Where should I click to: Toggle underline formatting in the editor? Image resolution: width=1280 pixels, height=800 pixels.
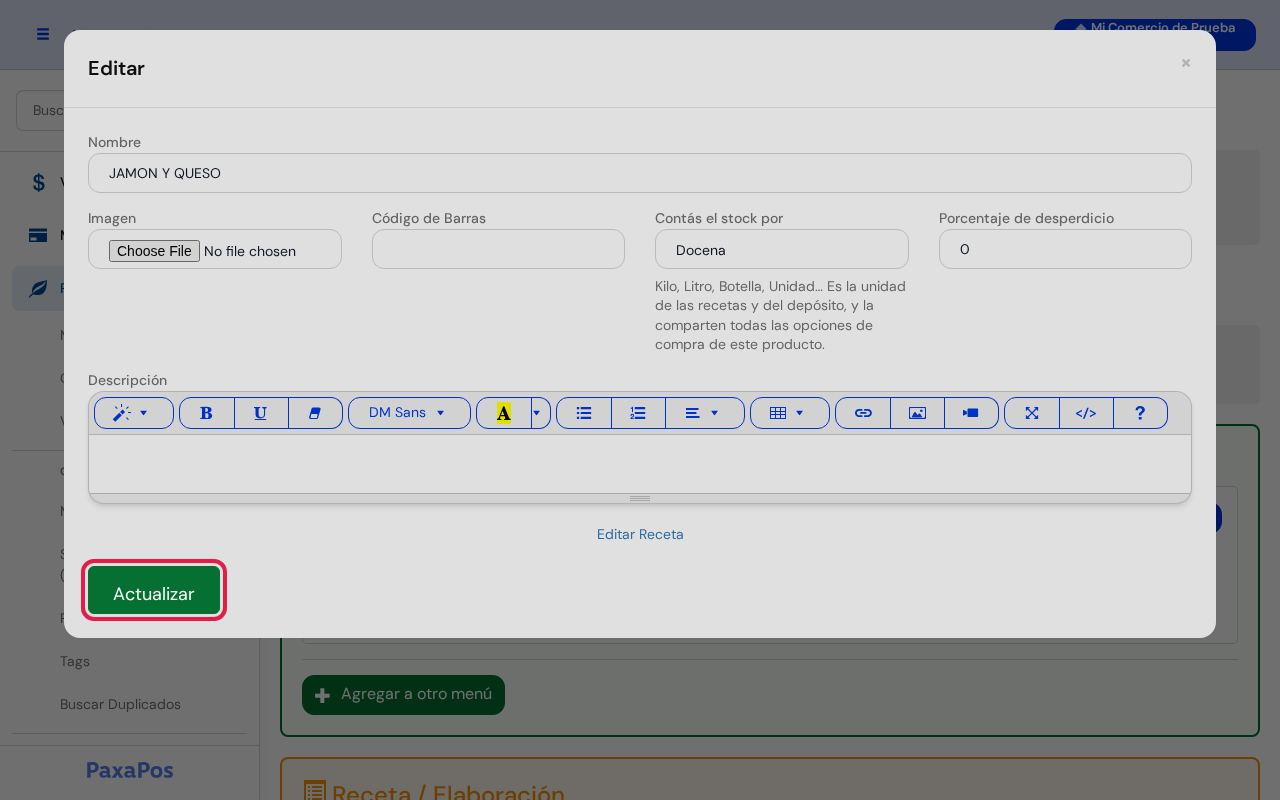pyautogui.click(x=261, y=413)
